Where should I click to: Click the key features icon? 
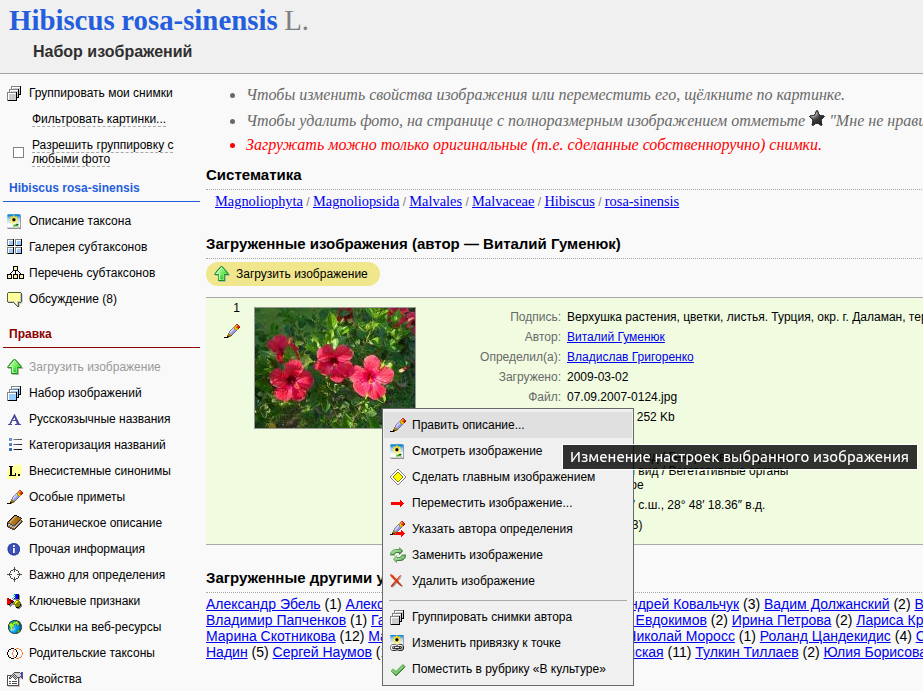tap(14, 601)
